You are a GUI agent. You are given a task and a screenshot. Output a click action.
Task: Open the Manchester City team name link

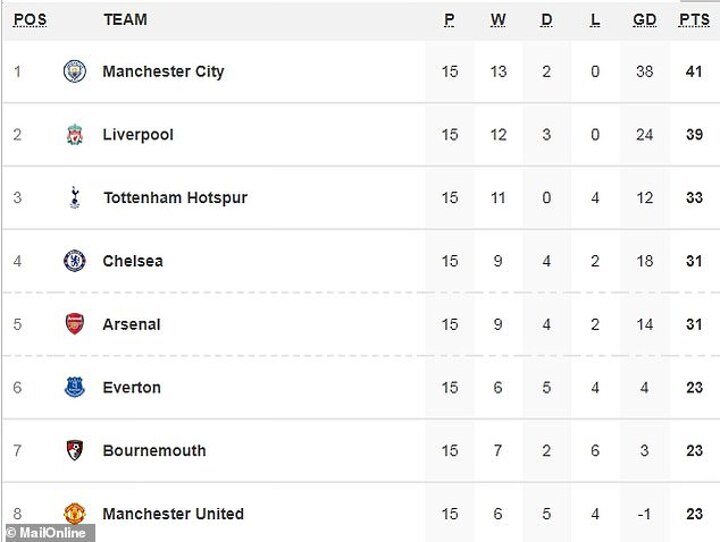(x=163, y=72)
